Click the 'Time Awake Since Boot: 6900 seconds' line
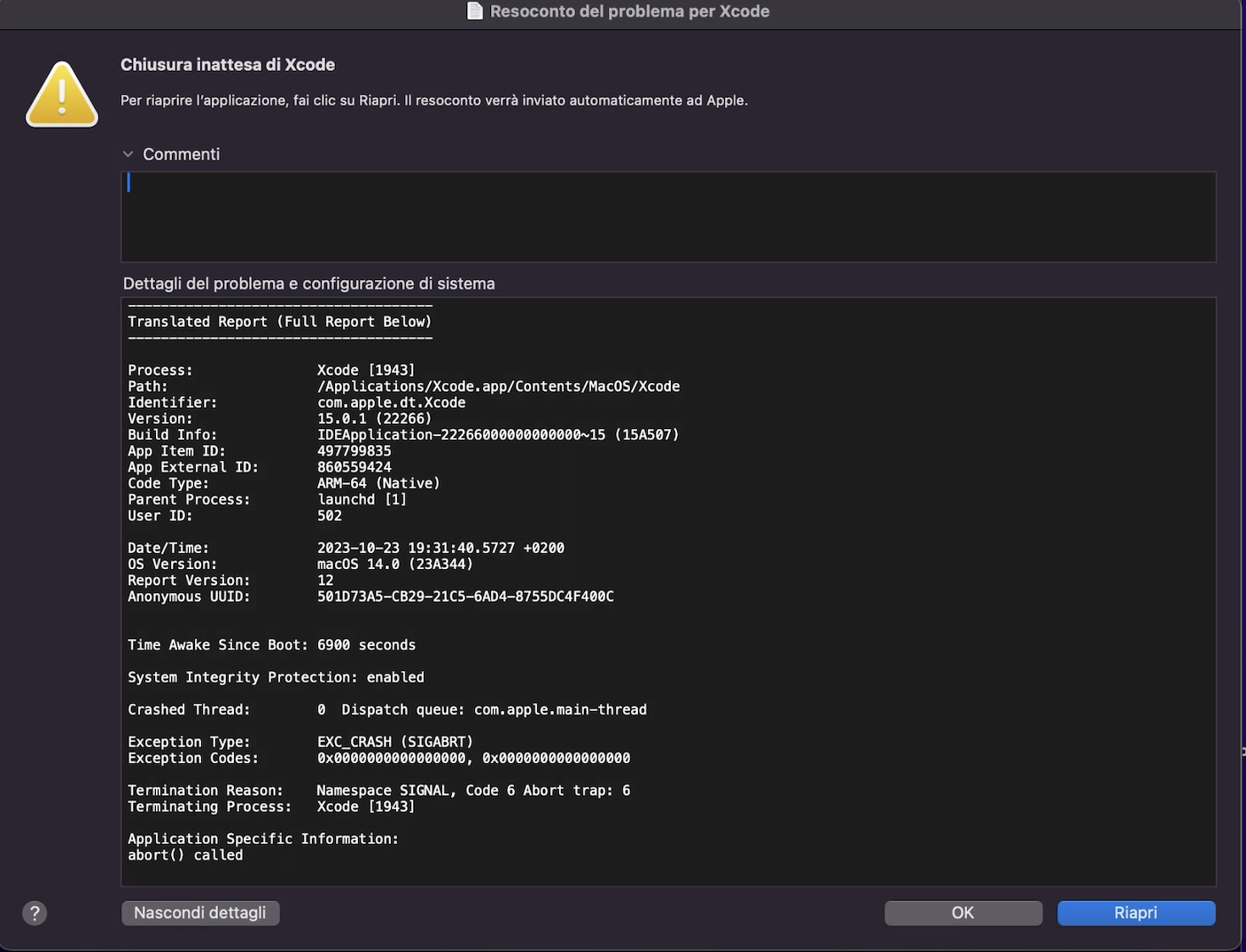 (271, 645)
